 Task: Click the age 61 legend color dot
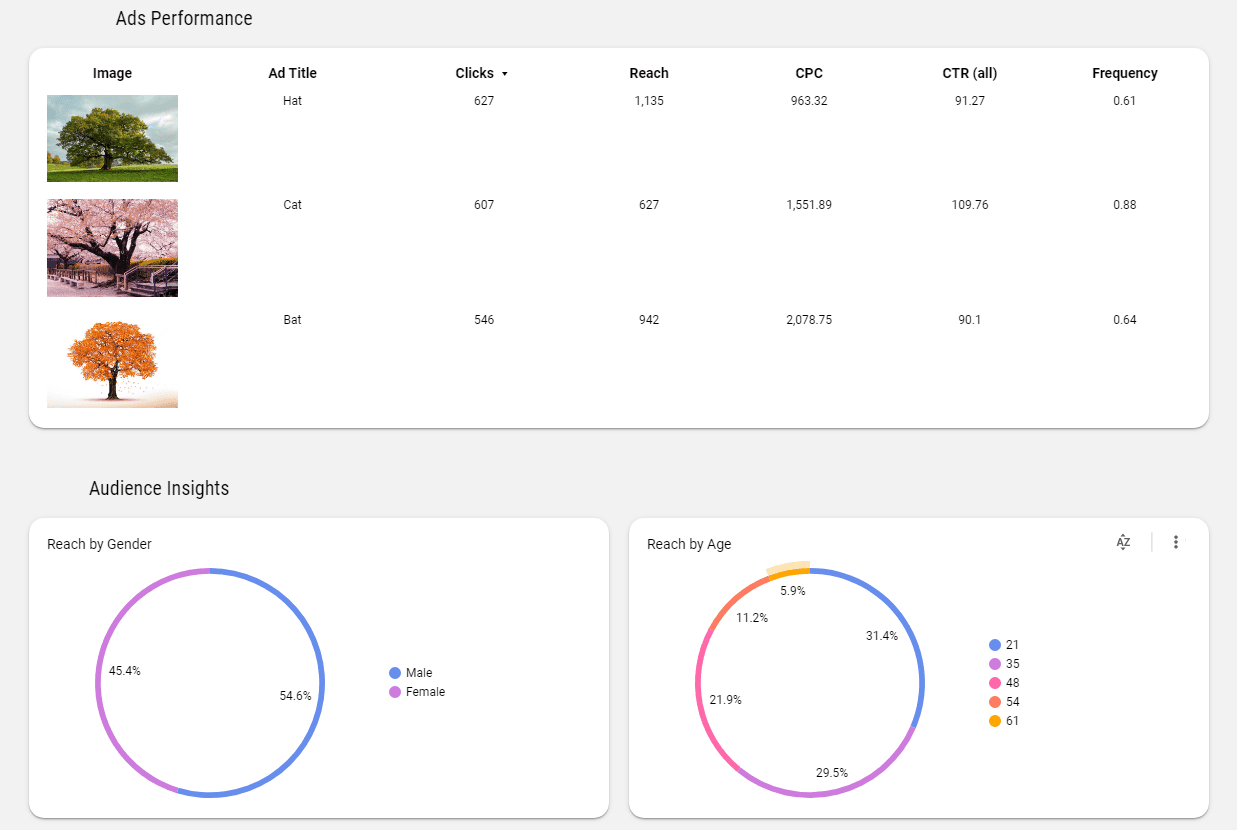pos(995,721)
